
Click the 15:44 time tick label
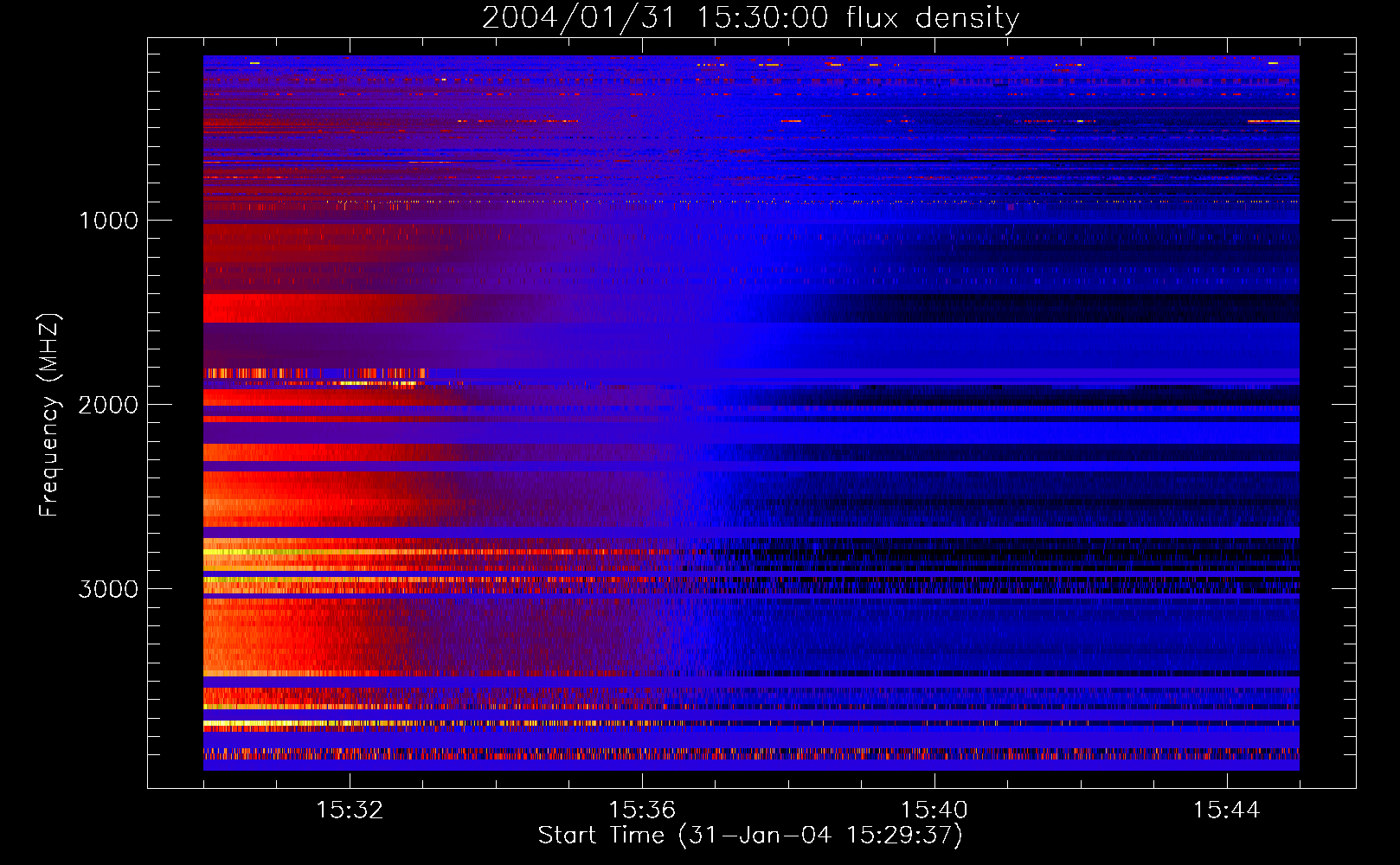pyautogui.click(x=1226, y=811)
